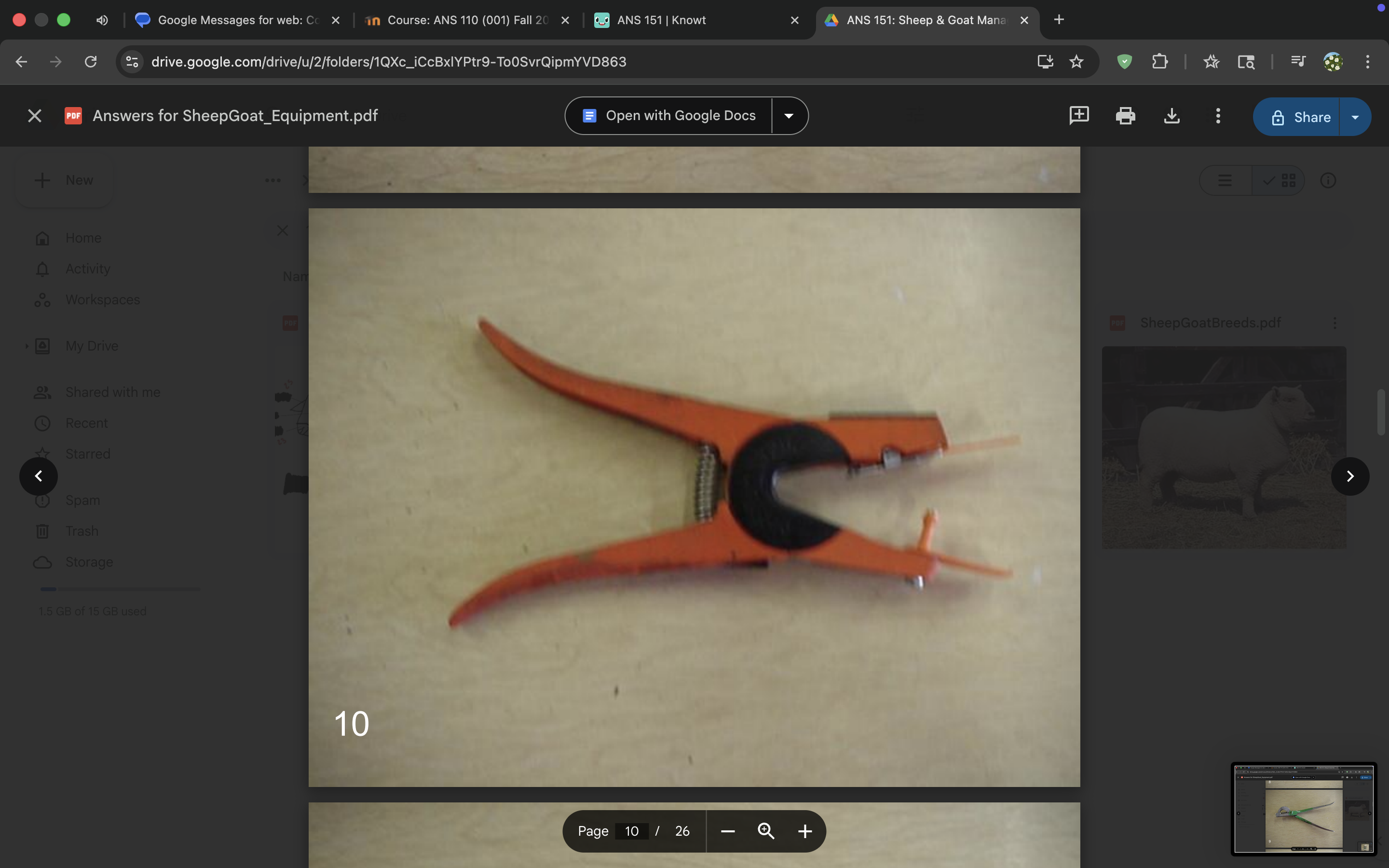Download the SheepGoat_Equipment PDF

tap(1171, 116)
